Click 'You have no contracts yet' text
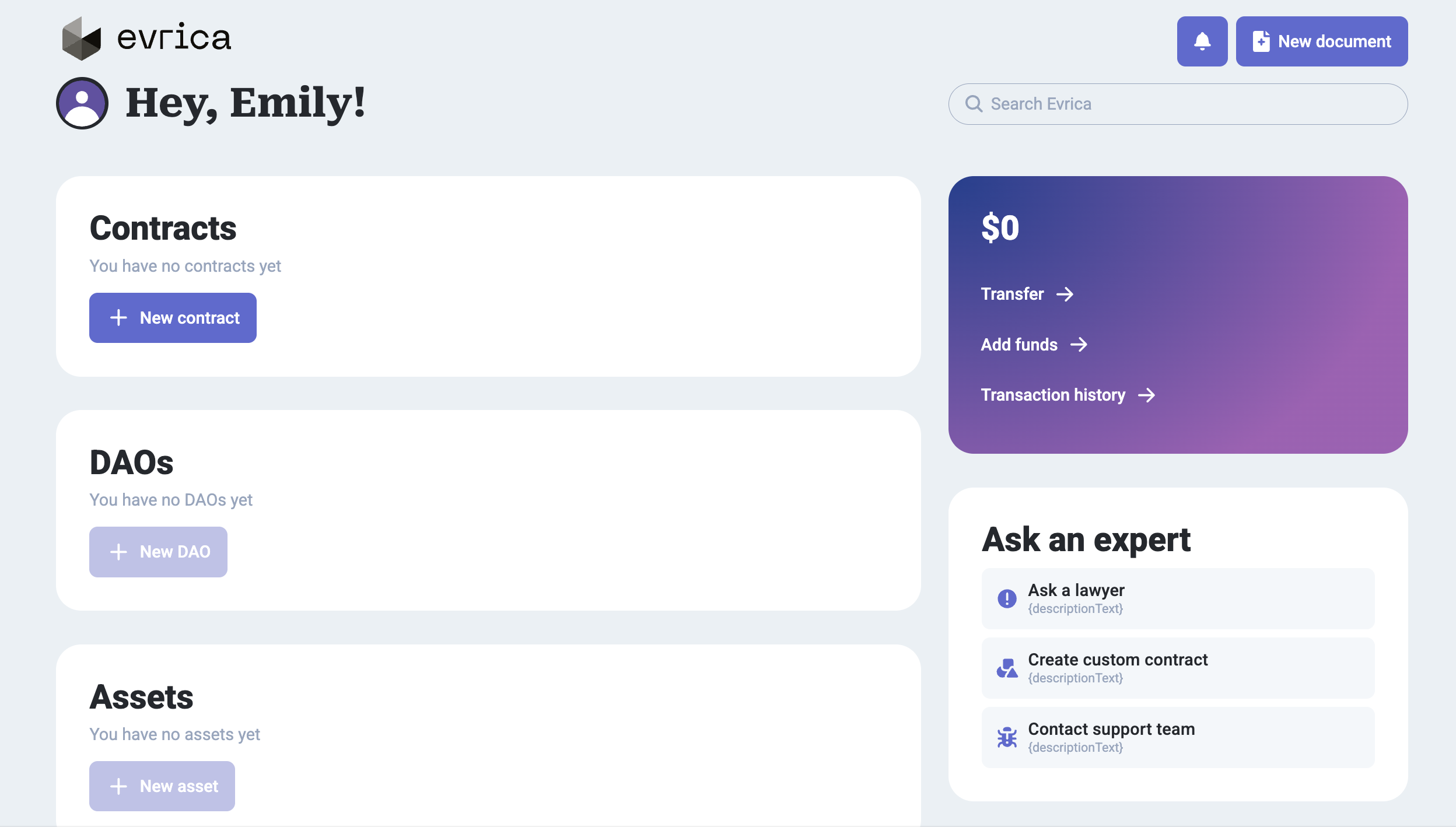Viewport: 1456px width, 827px height. [185, 266]
